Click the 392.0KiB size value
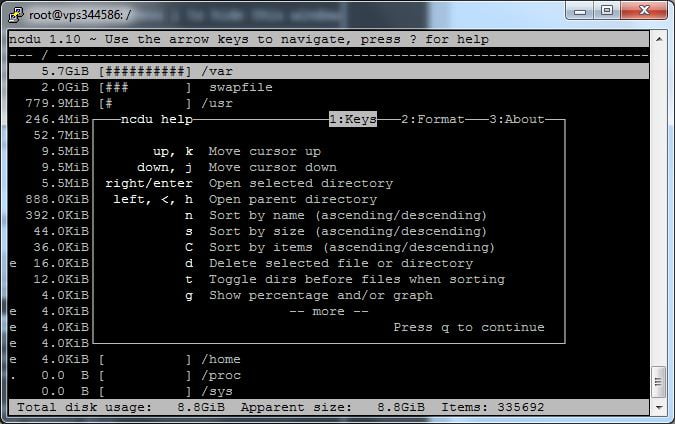The height and width of the screenshot is (424, 675). pyautogui.click(x=57, y=215)
